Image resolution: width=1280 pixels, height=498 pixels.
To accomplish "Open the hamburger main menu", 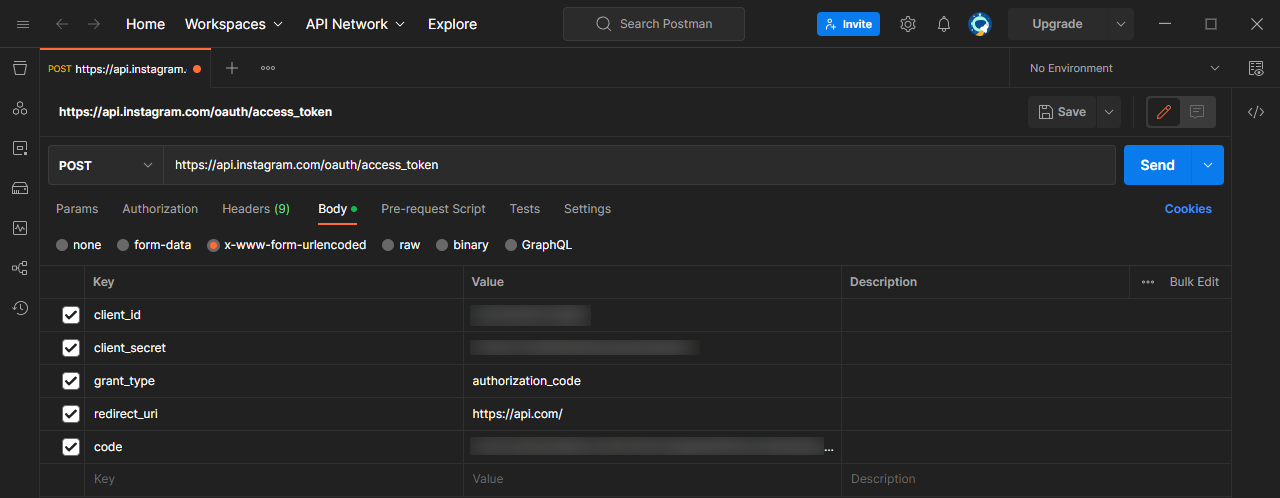I will click(23, 24).
